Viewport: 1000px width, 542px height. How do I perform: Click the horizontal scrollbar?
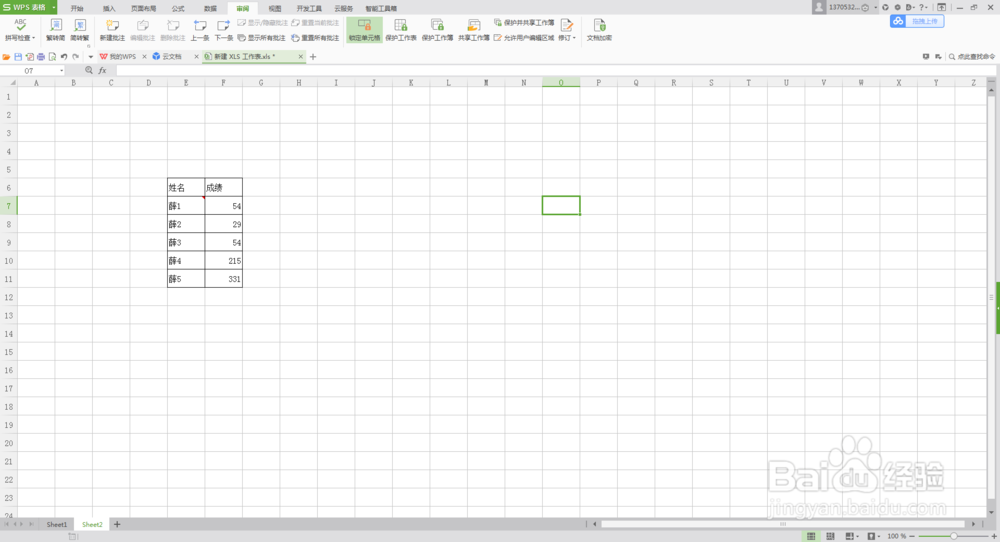(x=783, y=524)
